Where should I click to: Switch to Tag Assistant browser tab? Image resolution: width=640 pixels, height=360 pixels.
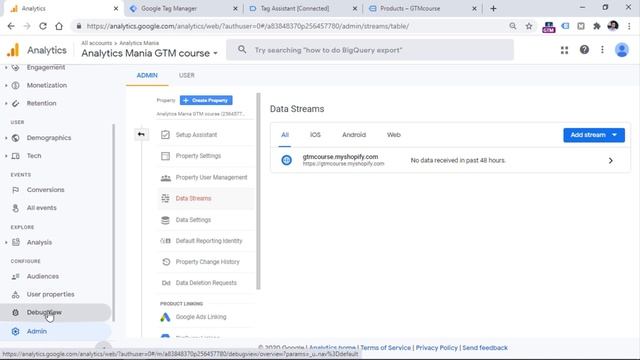click(302, 9)
